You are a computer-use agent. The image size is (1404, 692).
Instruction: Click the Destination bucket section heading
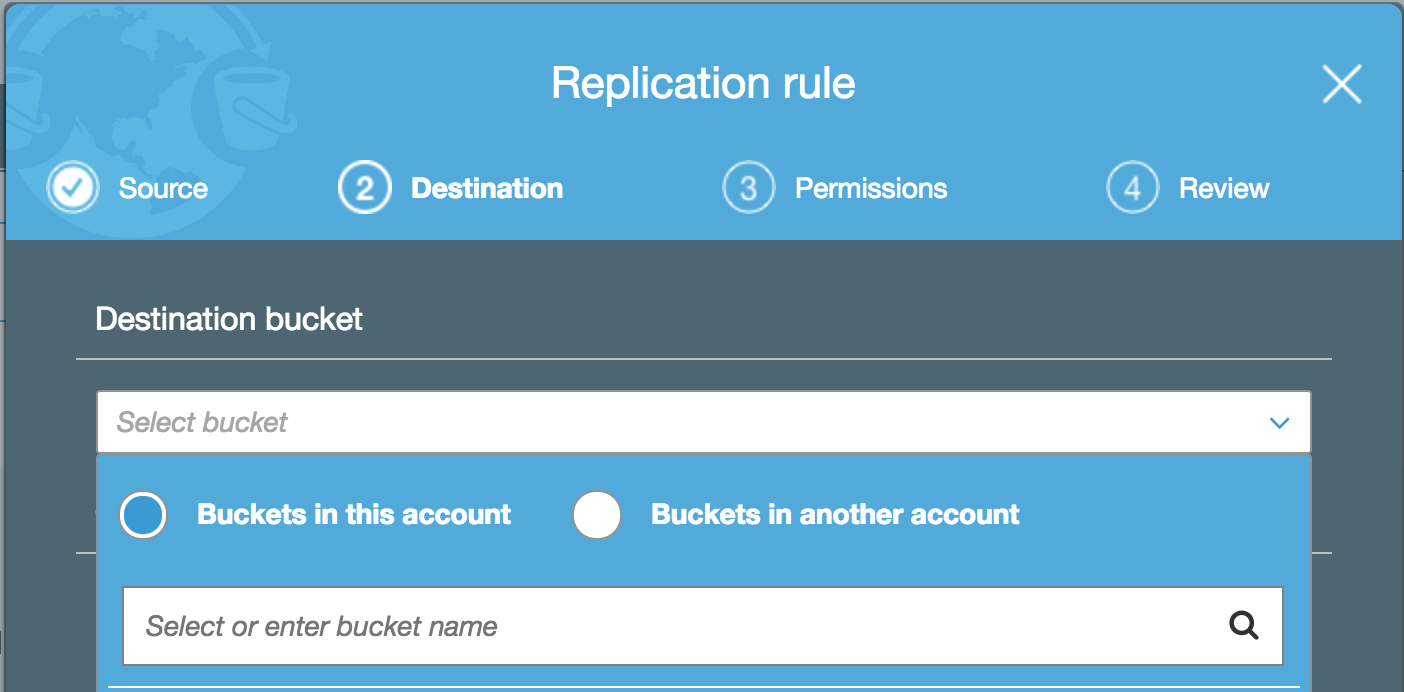point(229,319)
